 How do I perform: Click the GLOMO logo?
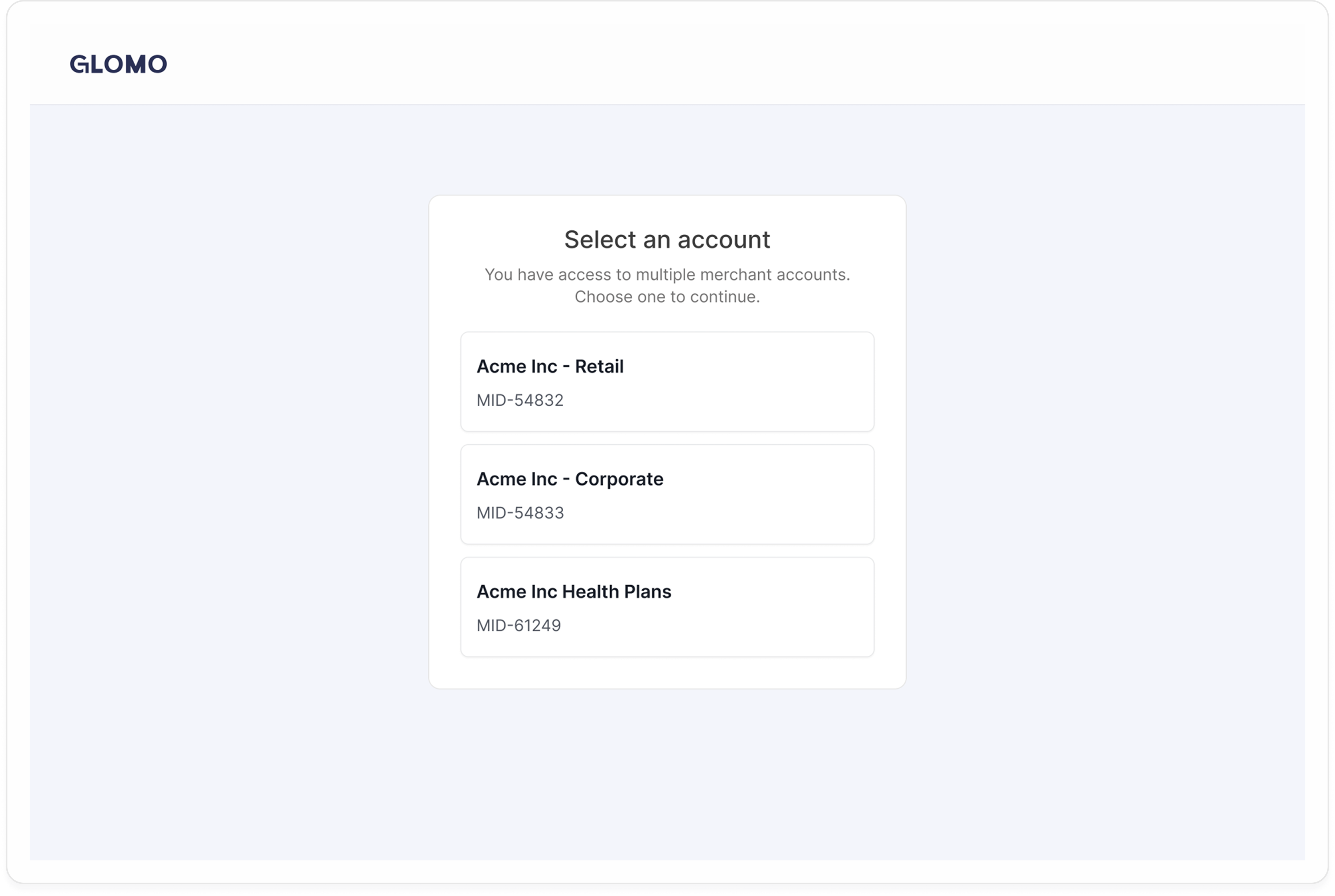[118, 64]
